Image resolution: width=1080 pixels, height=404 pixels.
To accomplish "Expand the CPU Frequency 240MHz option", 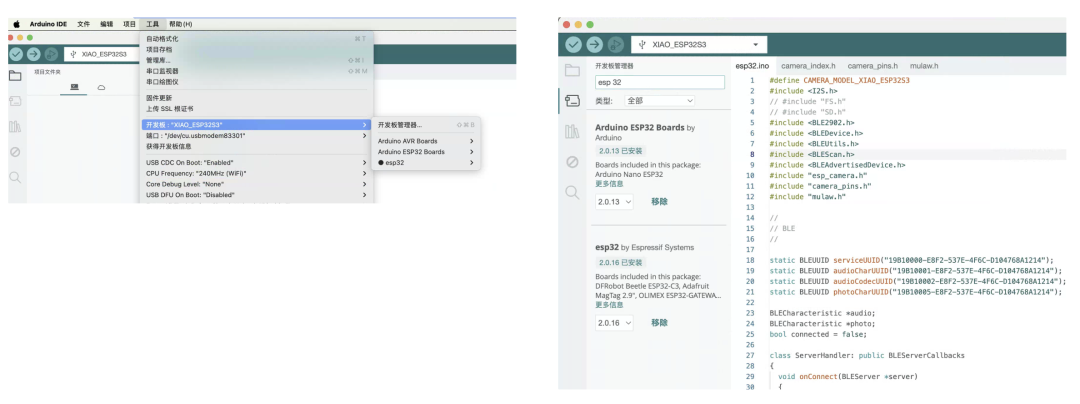I will point(256,173).
